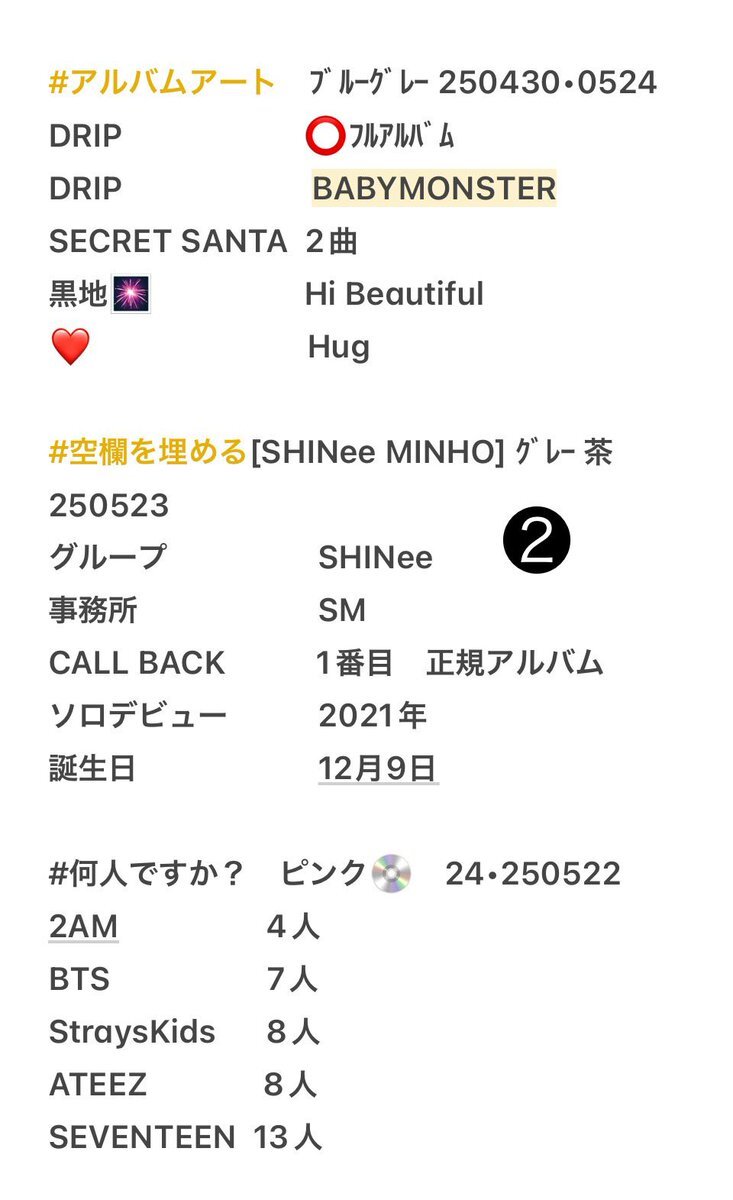Viewport: 733px width, 1200px height.
Task: Click the Hi Beautiful text
Action: 394,294
